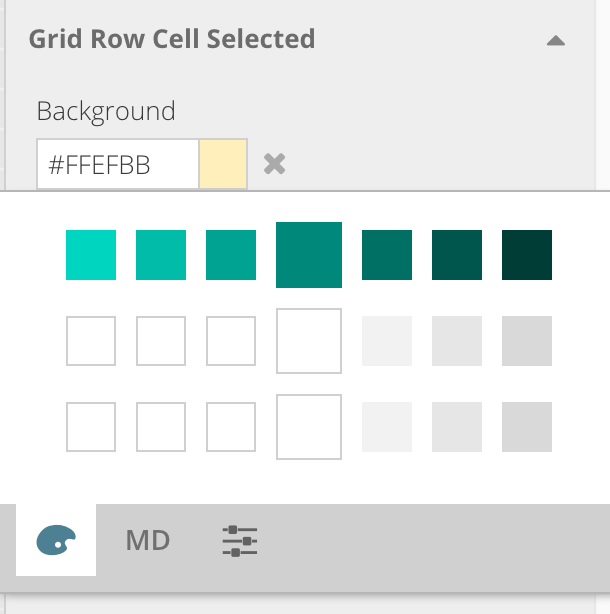610x614 pixels.
Task: Switch to the MD palette tab
Action: [x=148, y=541]
